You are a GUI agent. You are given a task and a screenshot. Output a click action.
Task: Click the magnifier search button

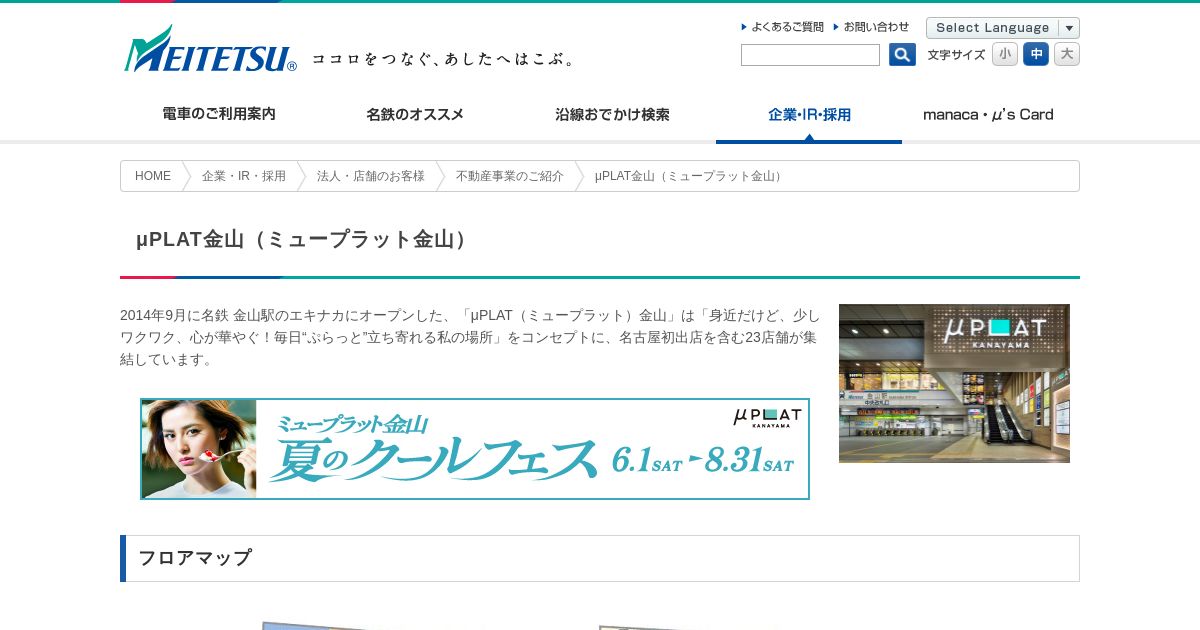902,55
